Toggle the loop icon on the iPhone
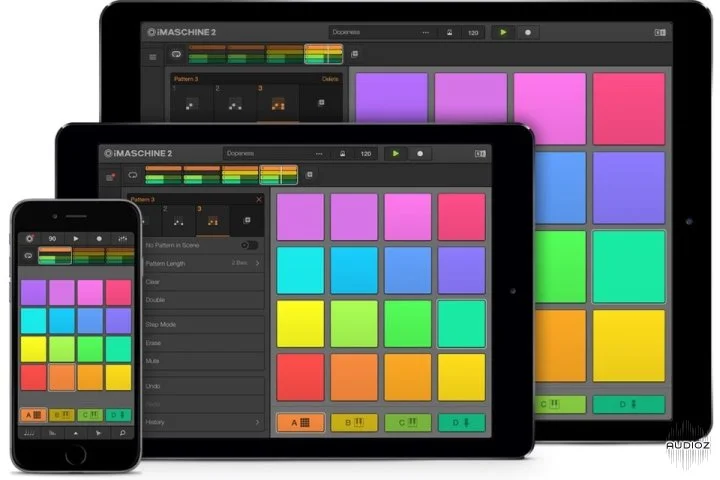The image size is (720, 480). (x=28, y=255)
